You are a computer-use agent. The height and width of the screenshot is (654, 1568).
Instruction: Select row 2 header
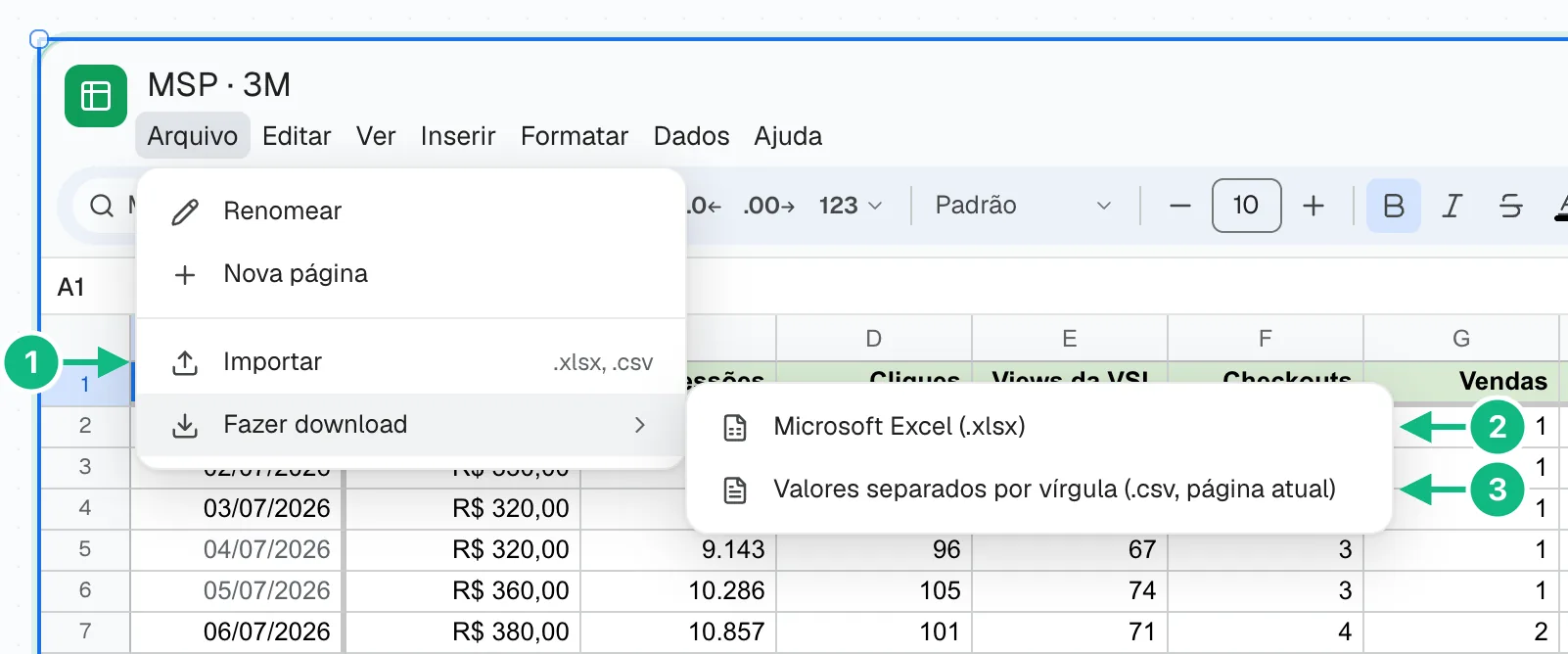pos(85,426)
